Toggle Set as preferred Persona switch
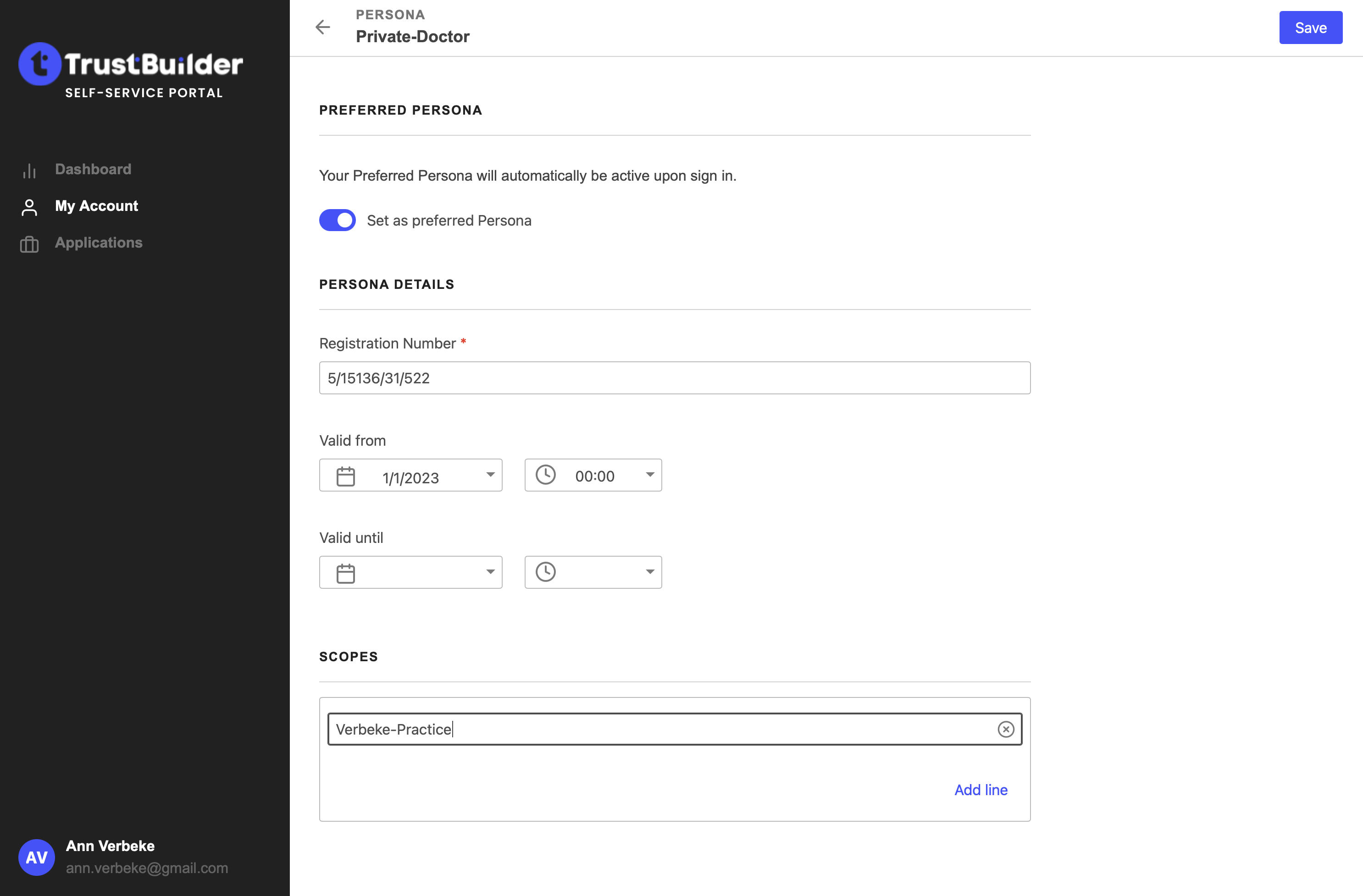The height and width of the screenshot is (896, 1363). pos(338,221)
